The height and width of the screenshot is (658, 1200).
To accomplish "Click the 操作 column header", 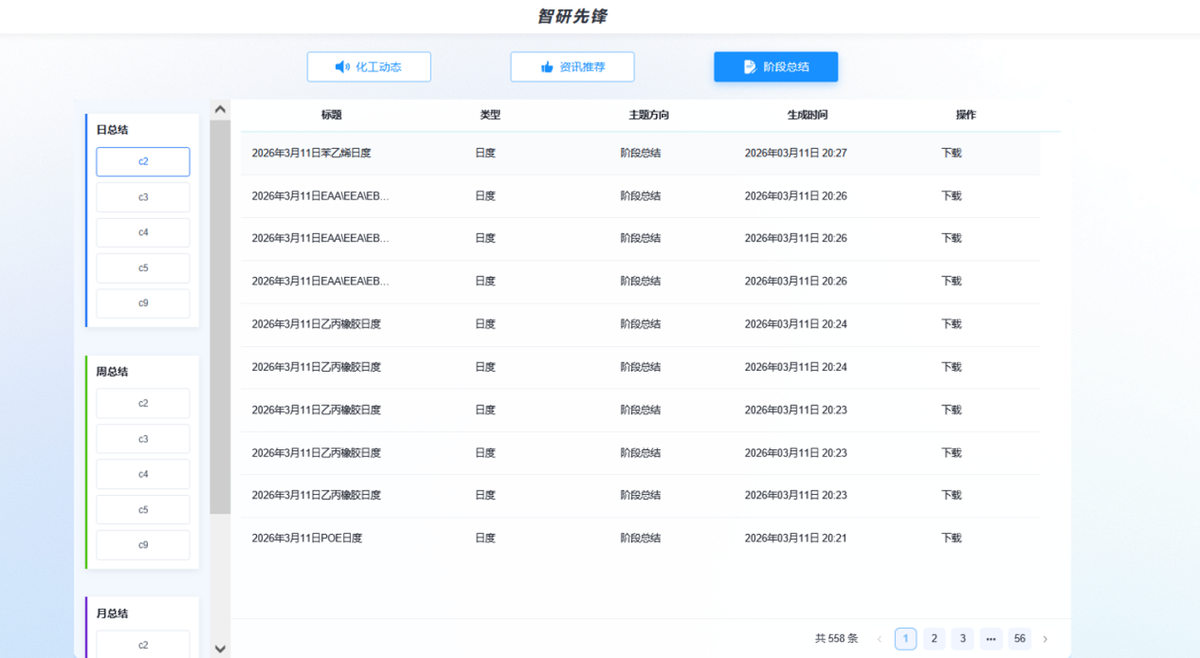I will click(x=966, y=115).
